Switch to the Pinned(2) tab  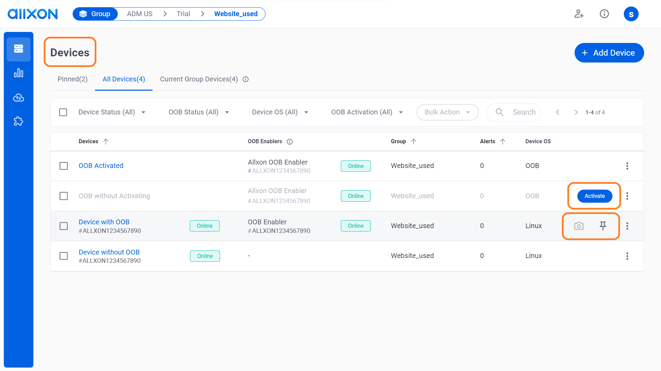point(73,79)
